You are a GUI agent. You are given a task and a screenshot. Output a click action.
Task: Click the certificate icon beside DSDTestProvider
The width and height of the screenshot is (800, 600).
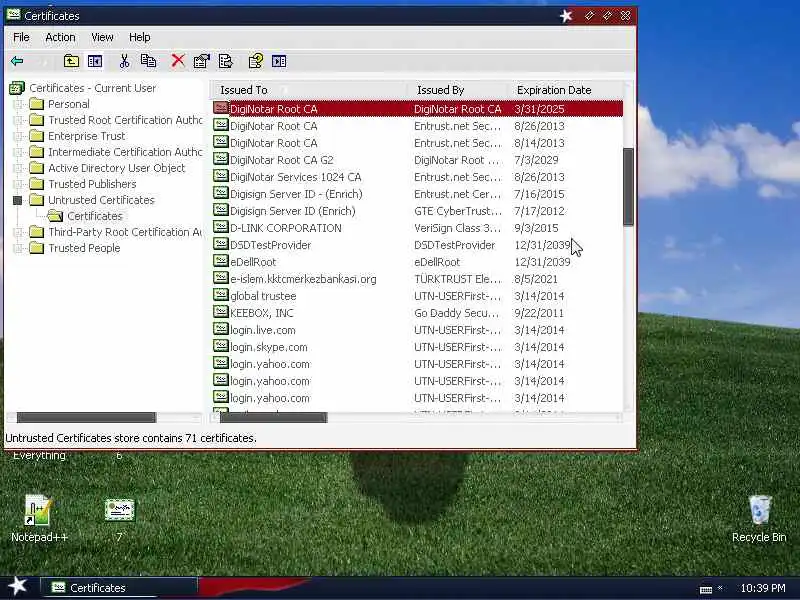click(x=220, y=244)
